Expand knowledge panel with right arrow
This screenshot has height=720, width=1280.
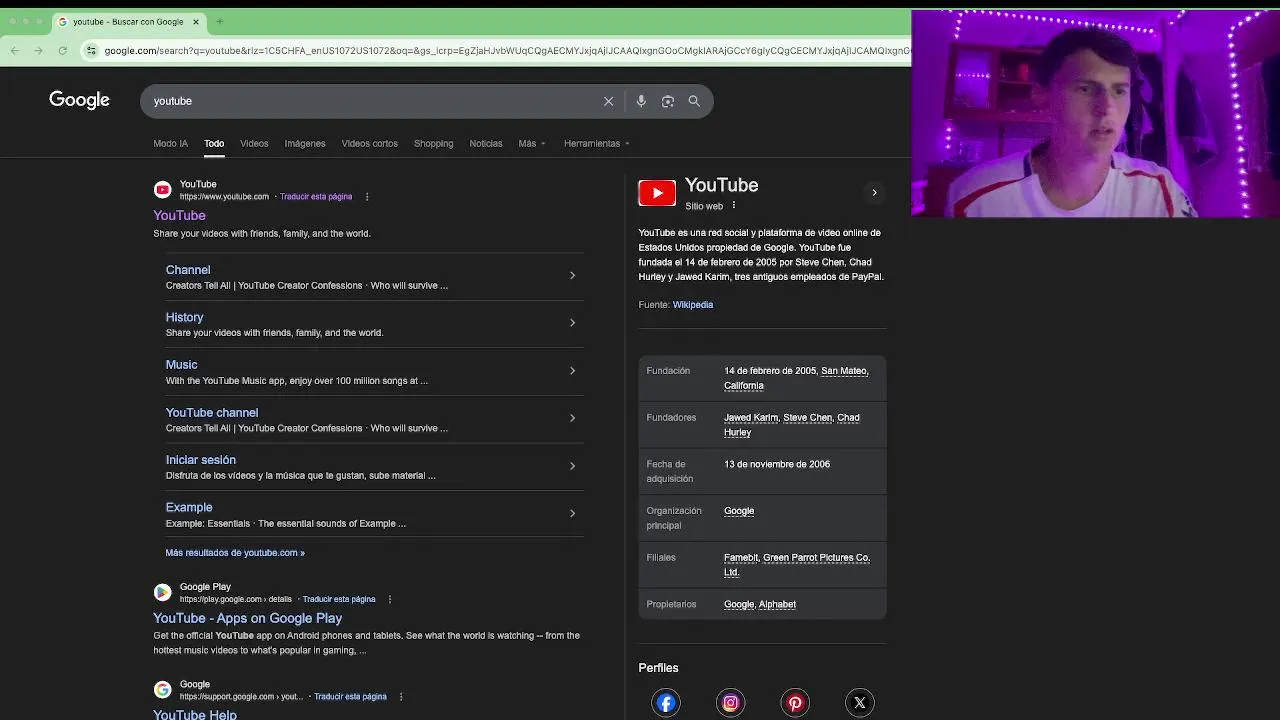point(874,193)
